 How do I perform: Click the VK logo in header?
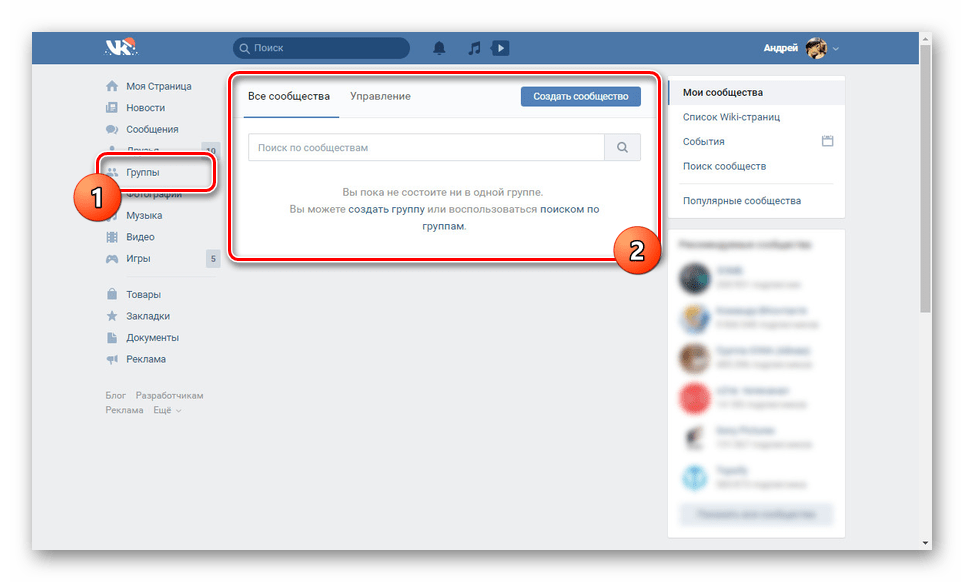[x=120, y=47]
